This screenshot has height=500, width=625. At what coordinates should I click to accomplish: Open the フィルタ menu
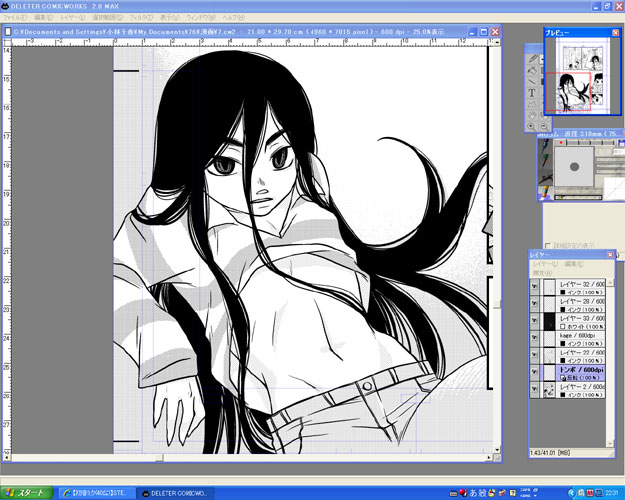click(x=142, y=18)
